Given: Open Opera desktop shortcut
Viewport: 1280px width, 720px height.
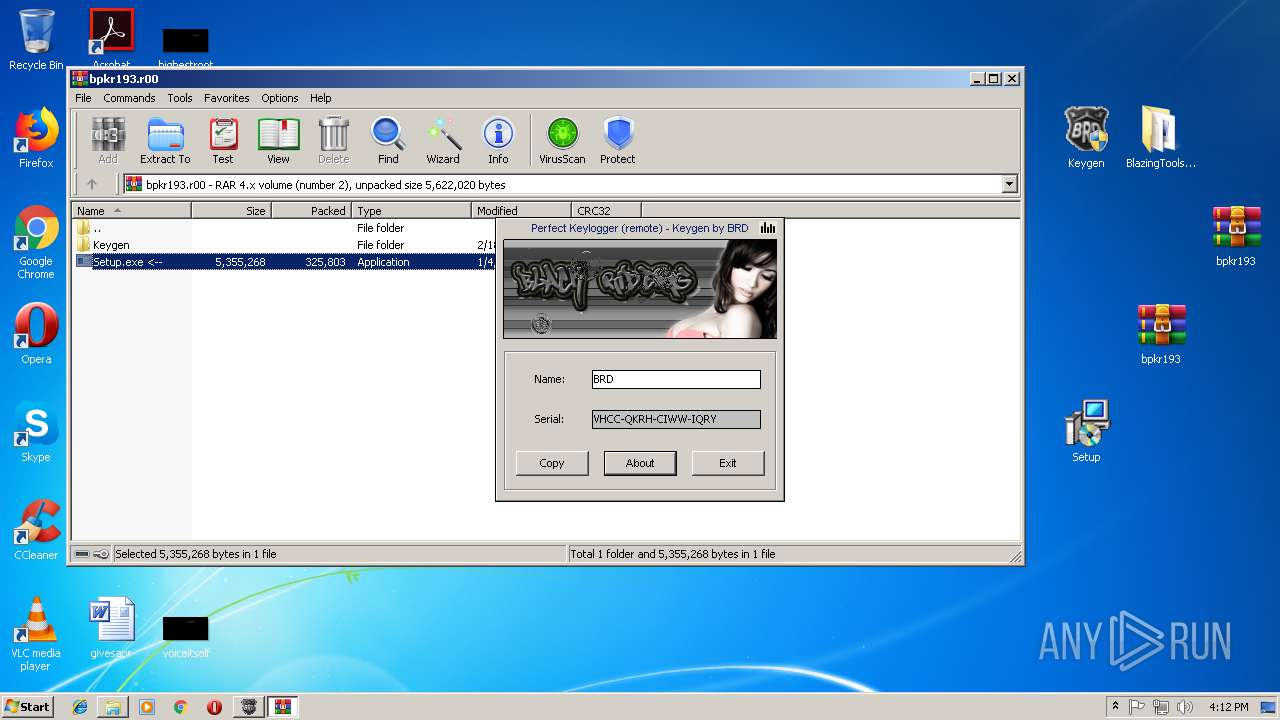Looking at the screenshot, I should pyautogui.click(x=36, y=334).
